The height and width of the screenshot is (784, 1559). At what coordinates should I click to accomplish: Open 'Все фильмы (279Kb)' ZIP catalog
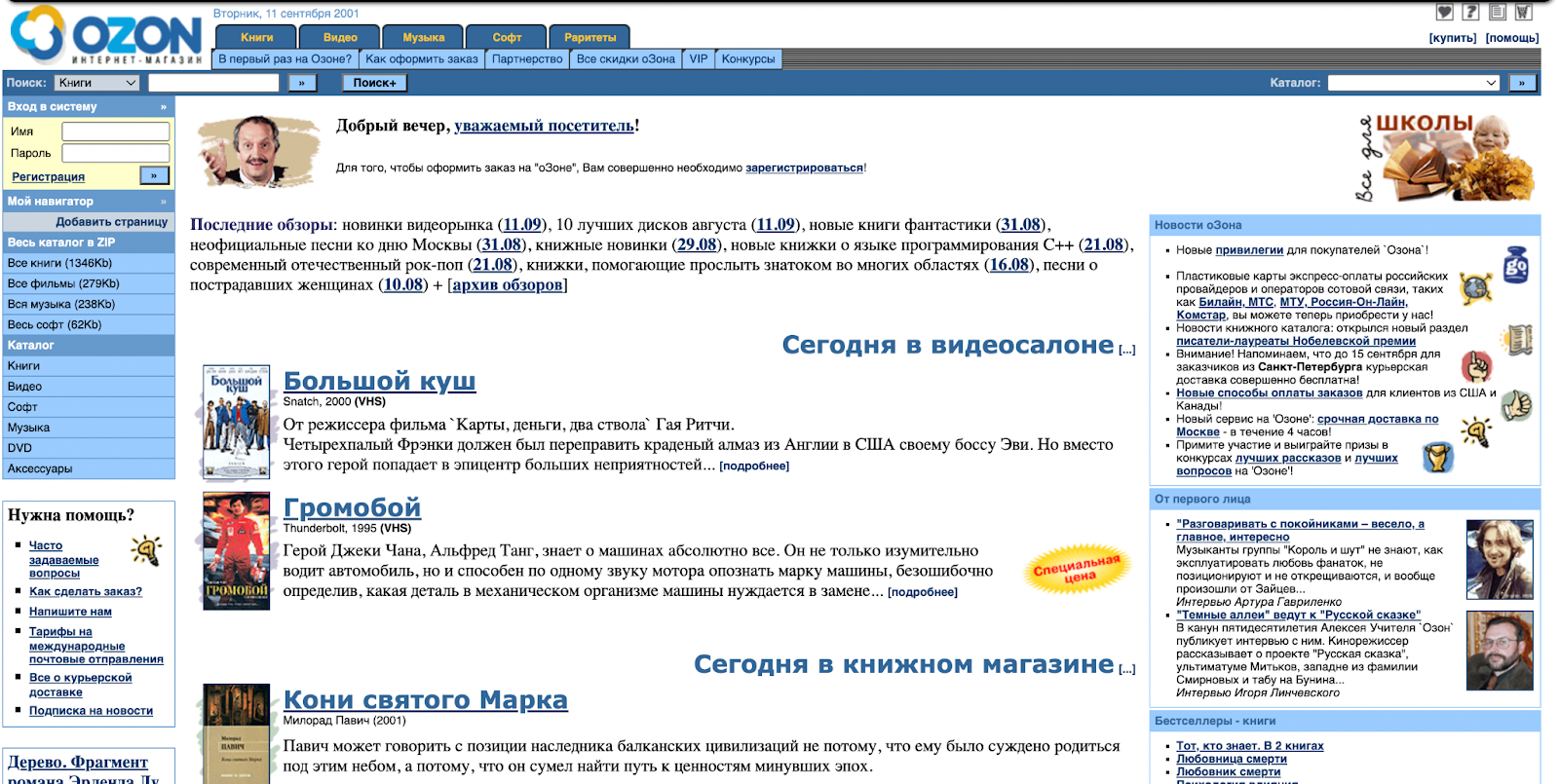point(89,283)
